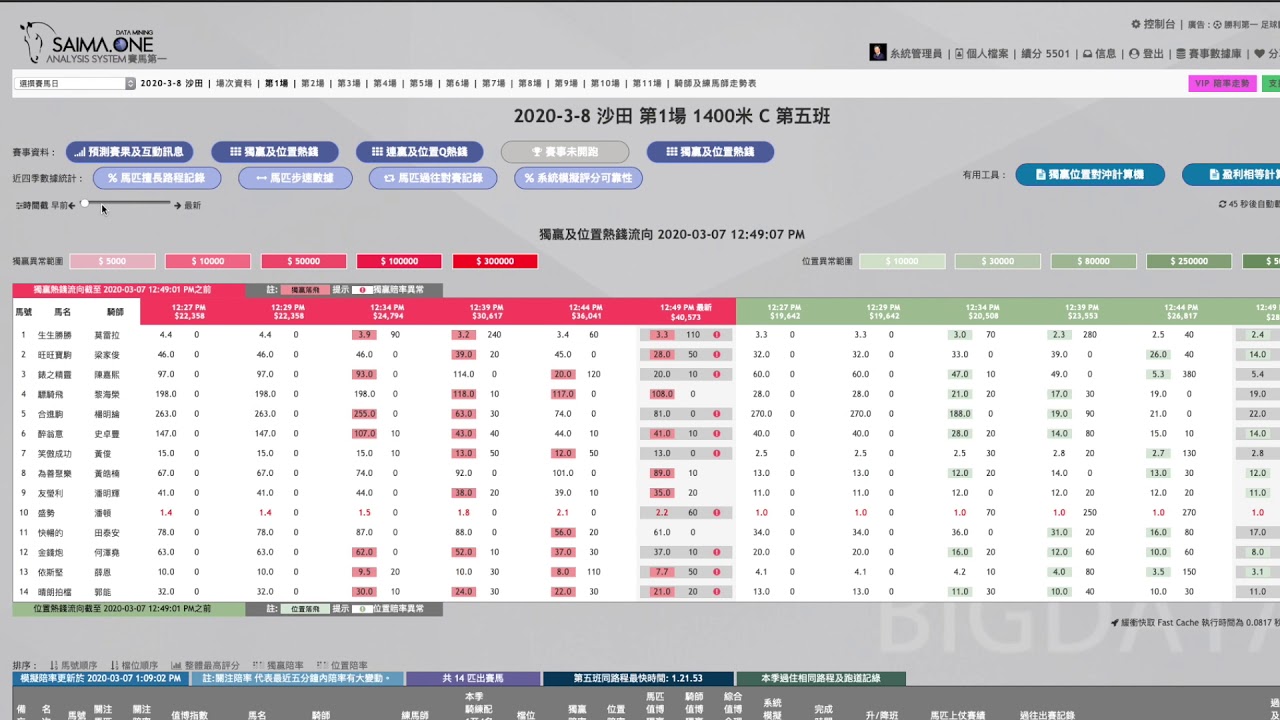Open 預測賽果及互動訊息

click(129, 152)
